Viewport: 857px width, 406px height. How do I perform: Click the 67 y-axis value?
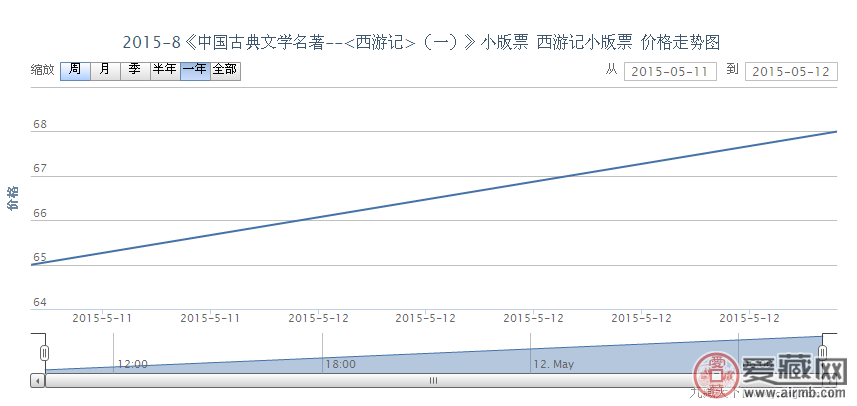coord(40,169)
